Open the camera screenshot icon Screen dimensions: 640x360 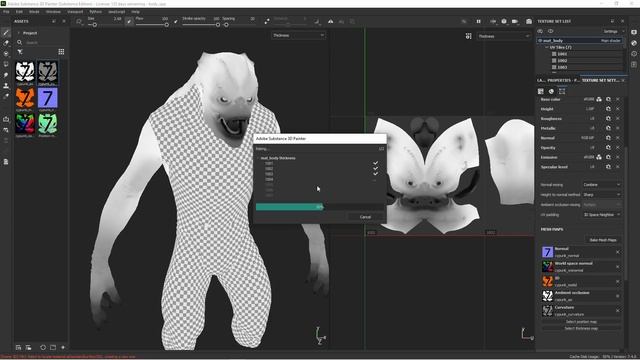click(529, 21)
